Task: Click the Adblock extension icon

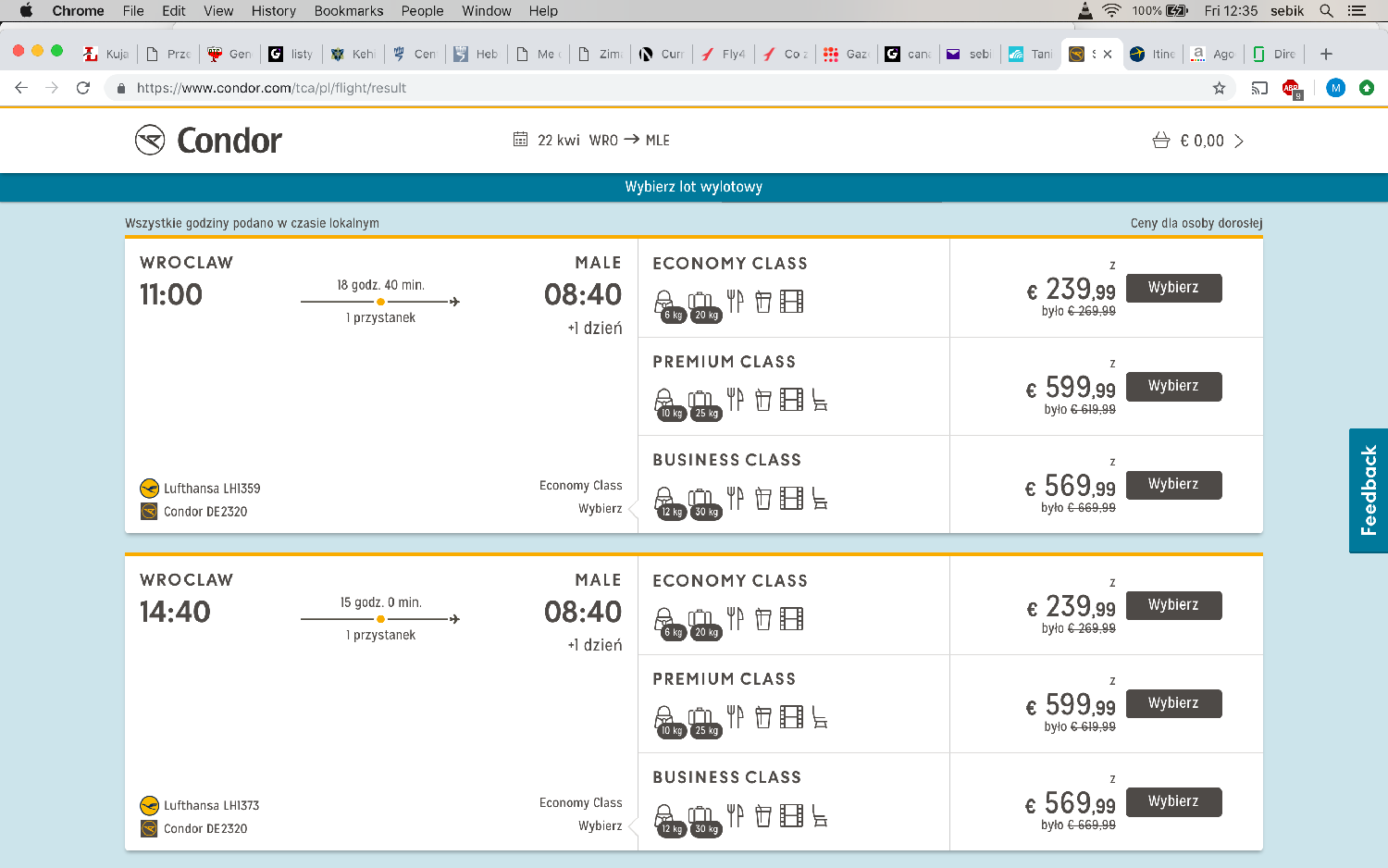Action: (x=1292, y=88)
